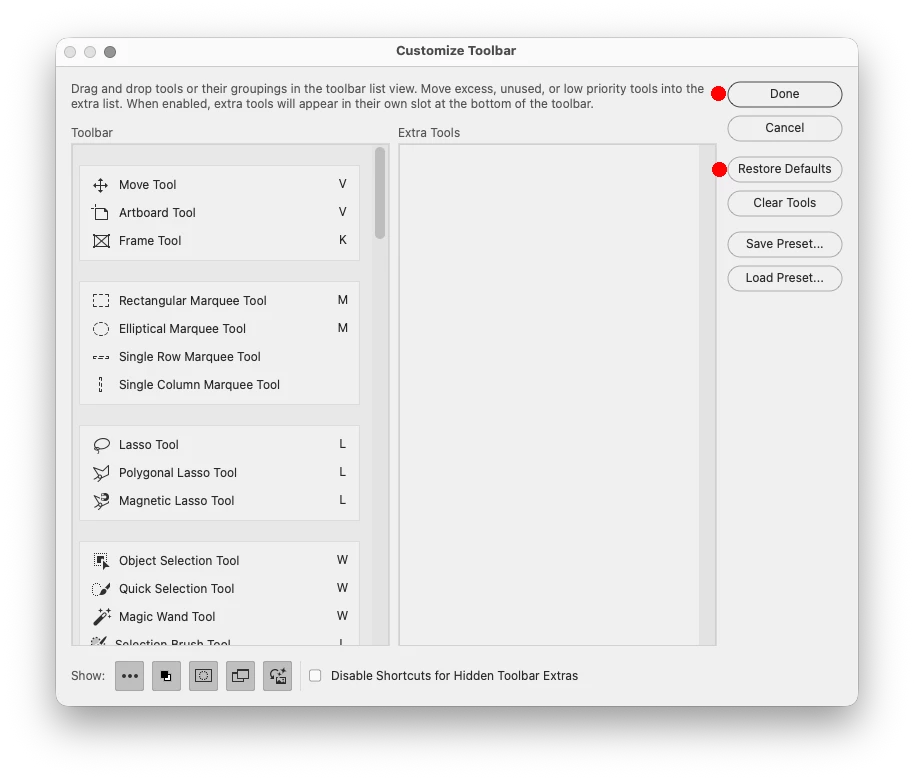Click L shortcut of Lasso Tool
Viewport: 914px width, 780px height.
tap(343, 445)
